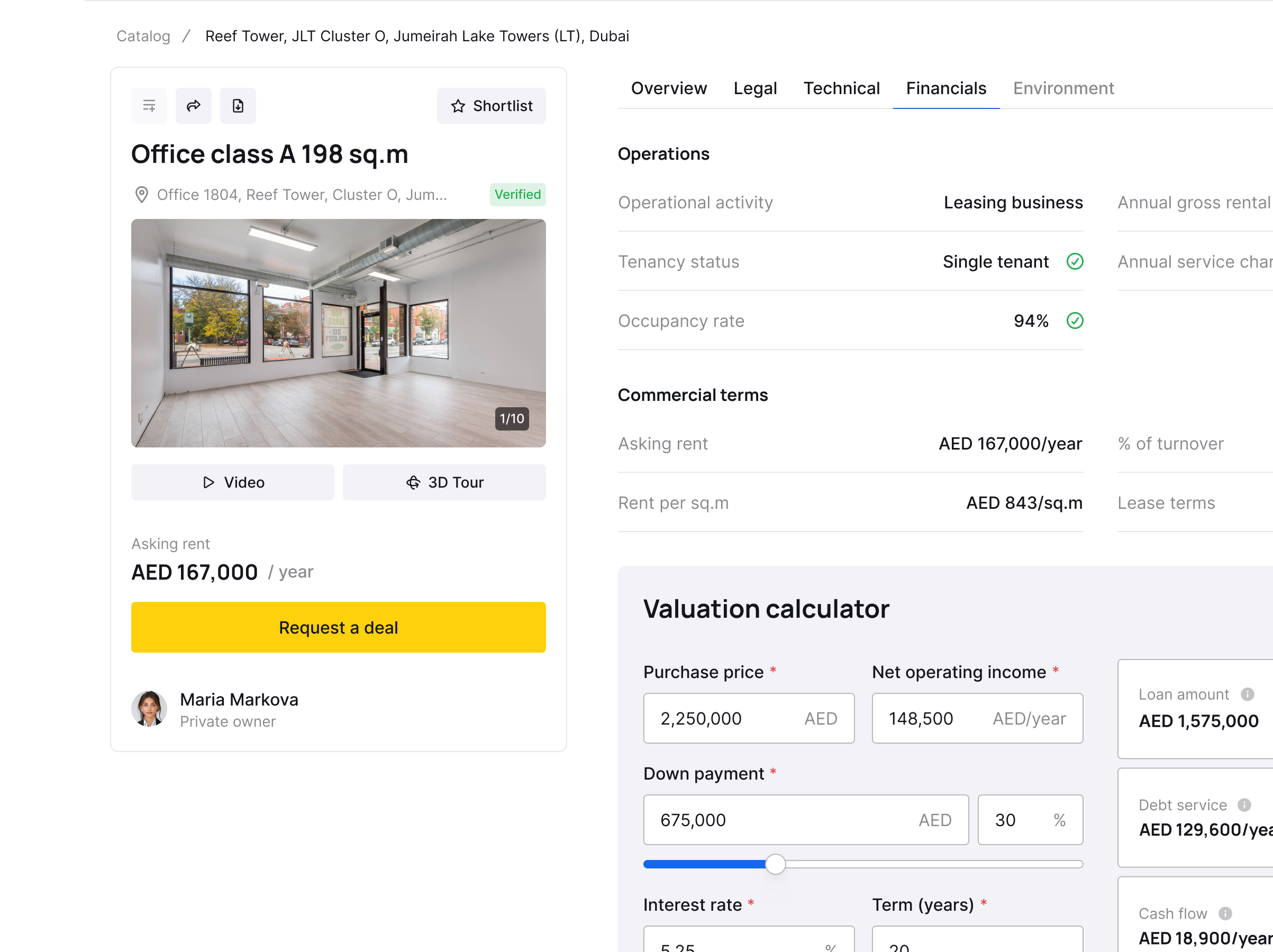Click the down payment slider handle
Image resolution: width=1273 pixels, height=952 pixels.
(x=775, y=864)
